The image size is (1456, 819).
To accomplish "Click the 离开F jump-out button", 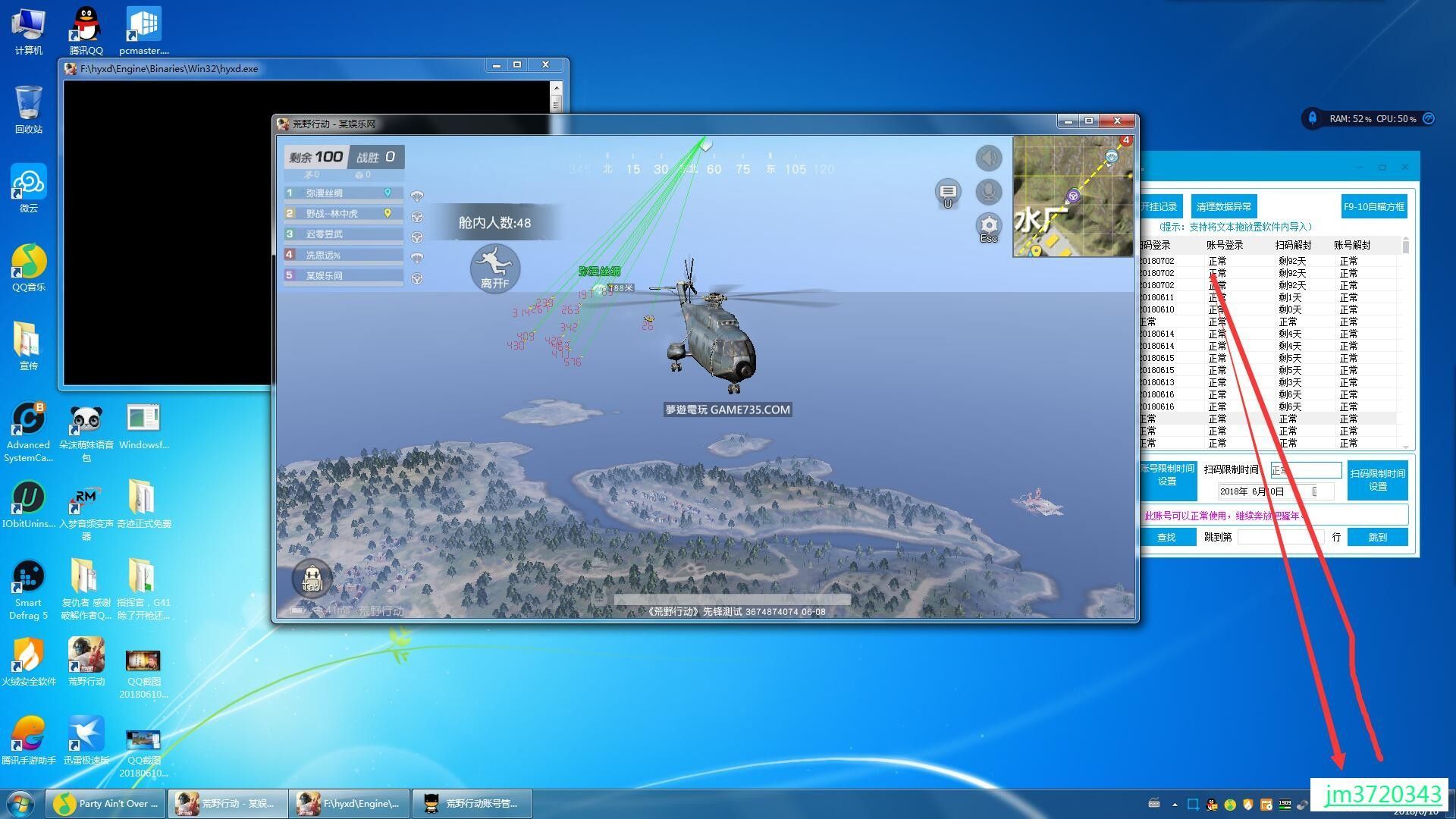I will click(494, 269).
